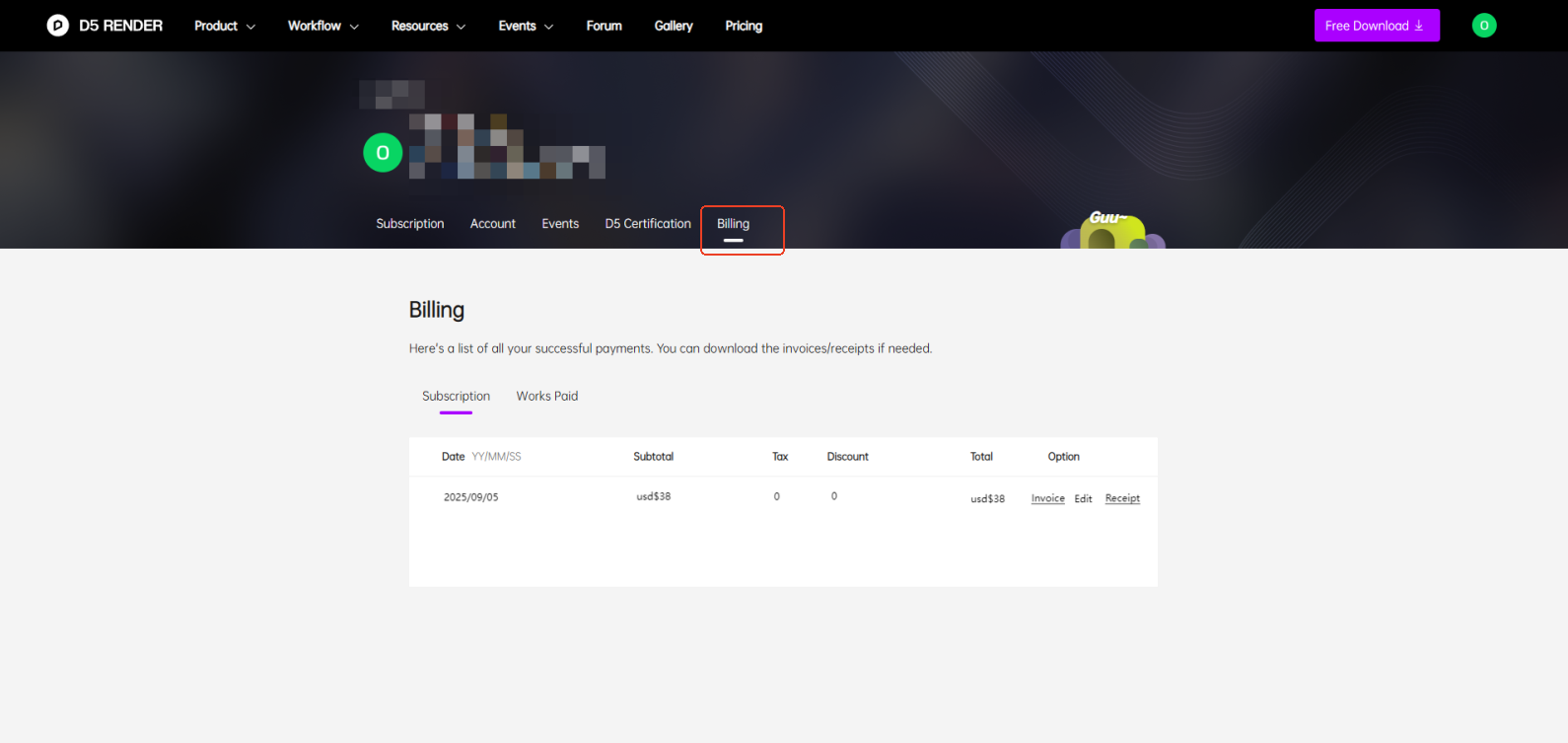Viewport: 1568px width, 743px height.
Task: Select the Subscription billing sub-tab
Action: click(x=456, y=397)
